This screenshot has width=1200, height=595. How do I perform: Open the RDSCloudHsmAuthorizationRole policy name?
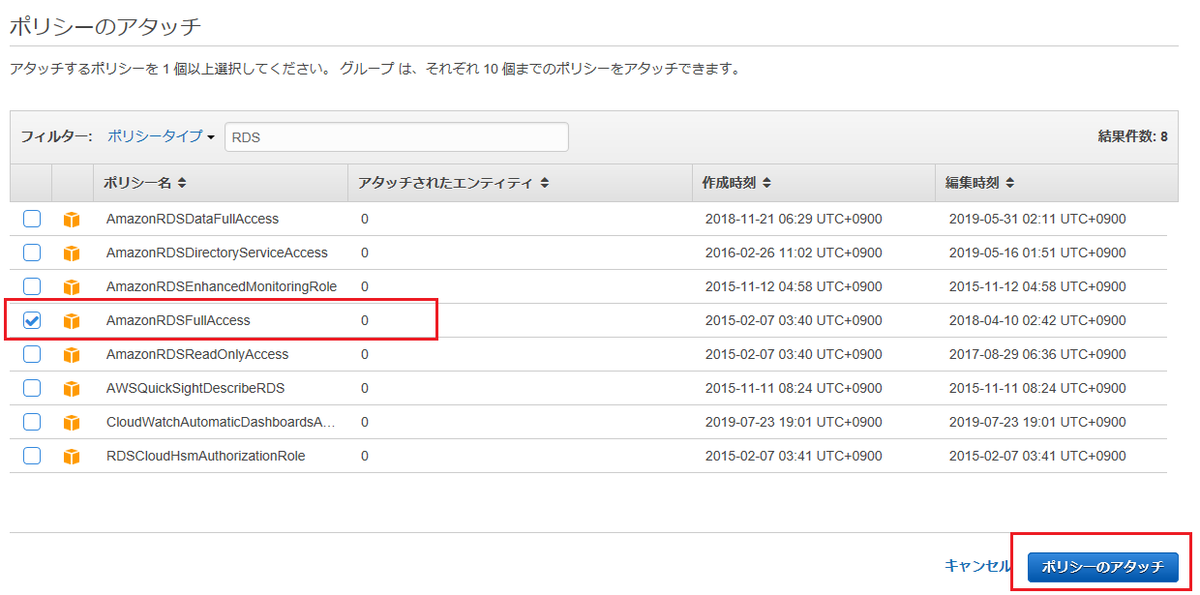206,456
